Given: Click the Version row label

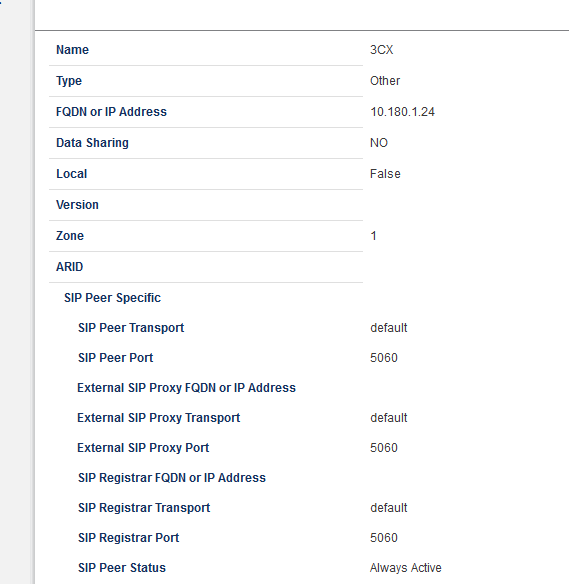Looking at the screenshot, I should coord(77,204).
